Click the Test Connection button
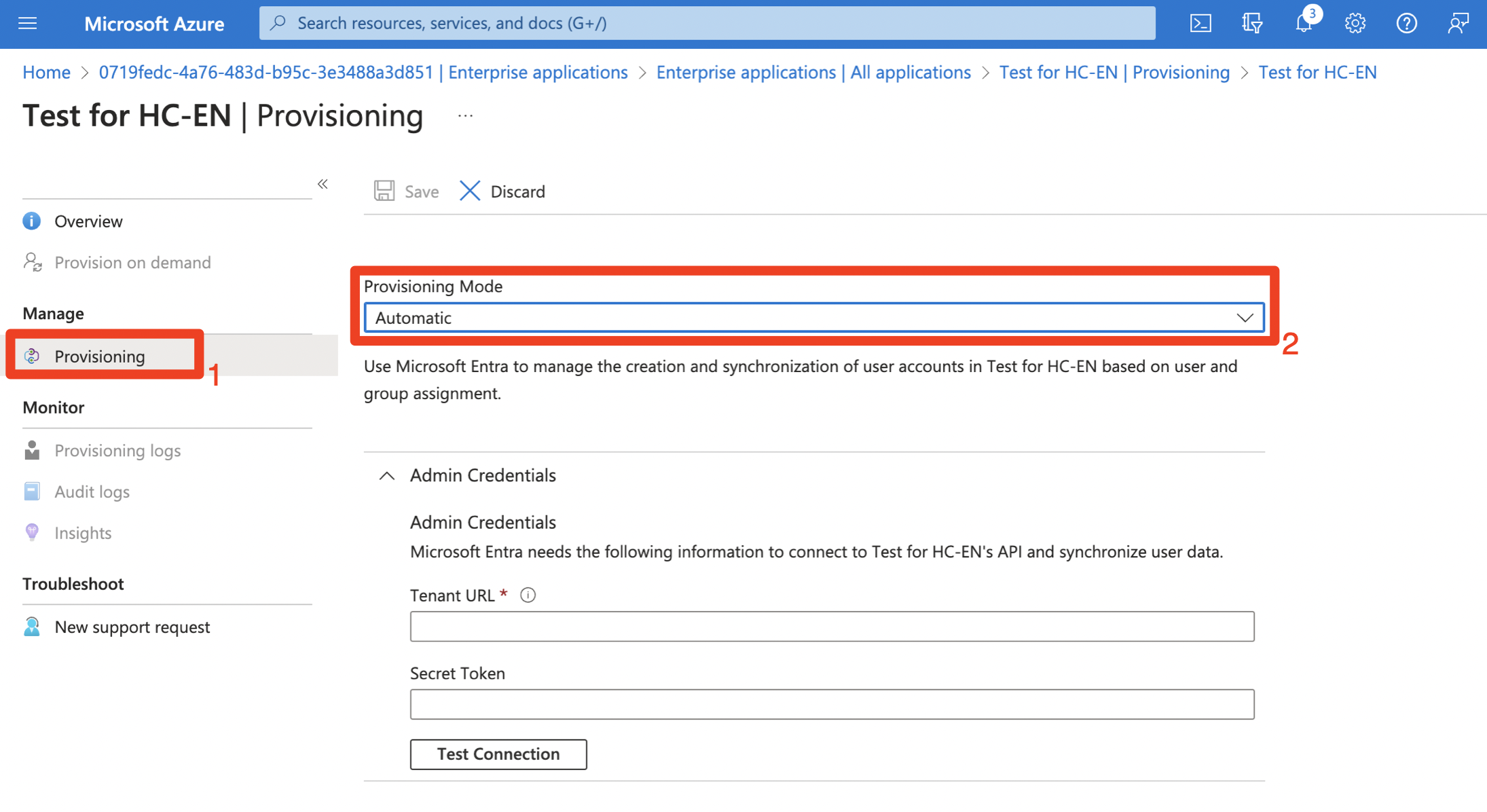This screenshot has height=812, width=1487. coord(498,754)
